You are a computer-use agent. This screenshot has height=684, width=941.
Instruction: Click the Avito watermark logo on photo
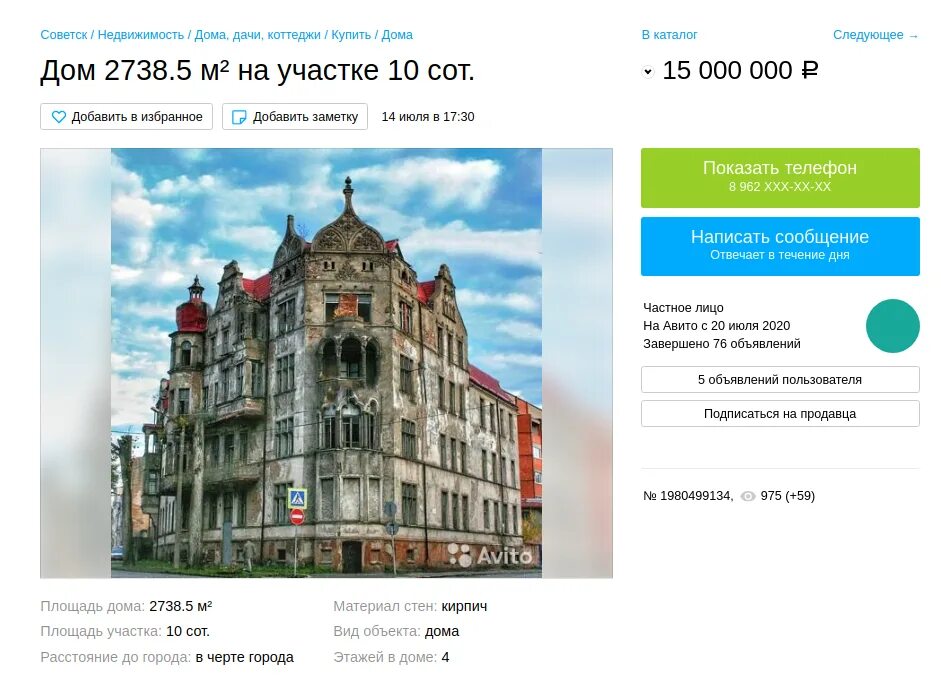click(490, 555)
